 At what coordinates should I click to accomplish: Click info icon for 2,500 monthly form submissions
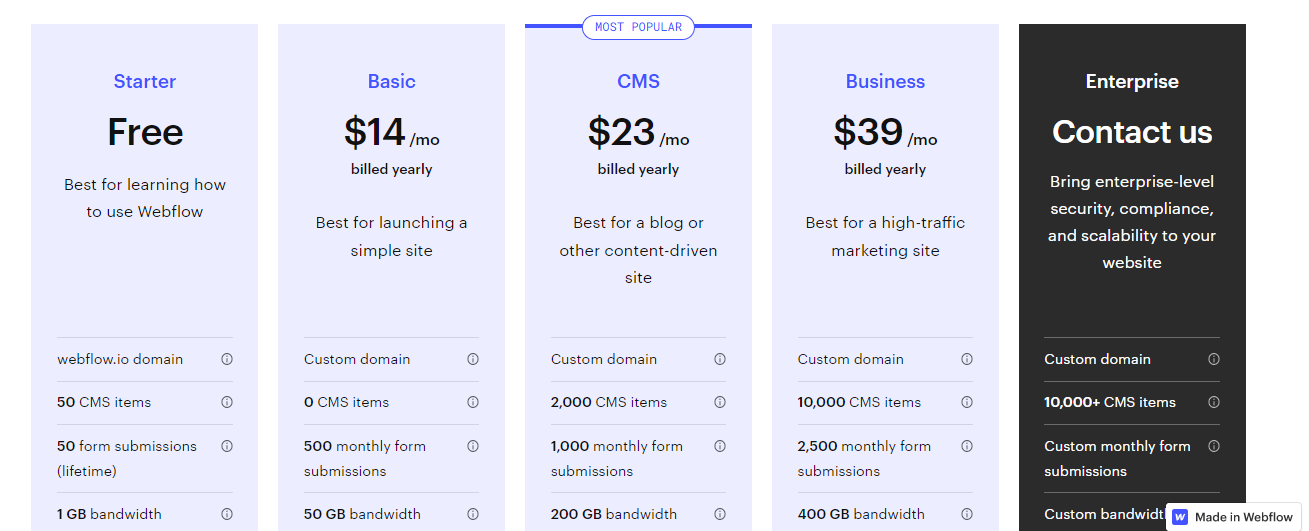(x=967, y=446)
